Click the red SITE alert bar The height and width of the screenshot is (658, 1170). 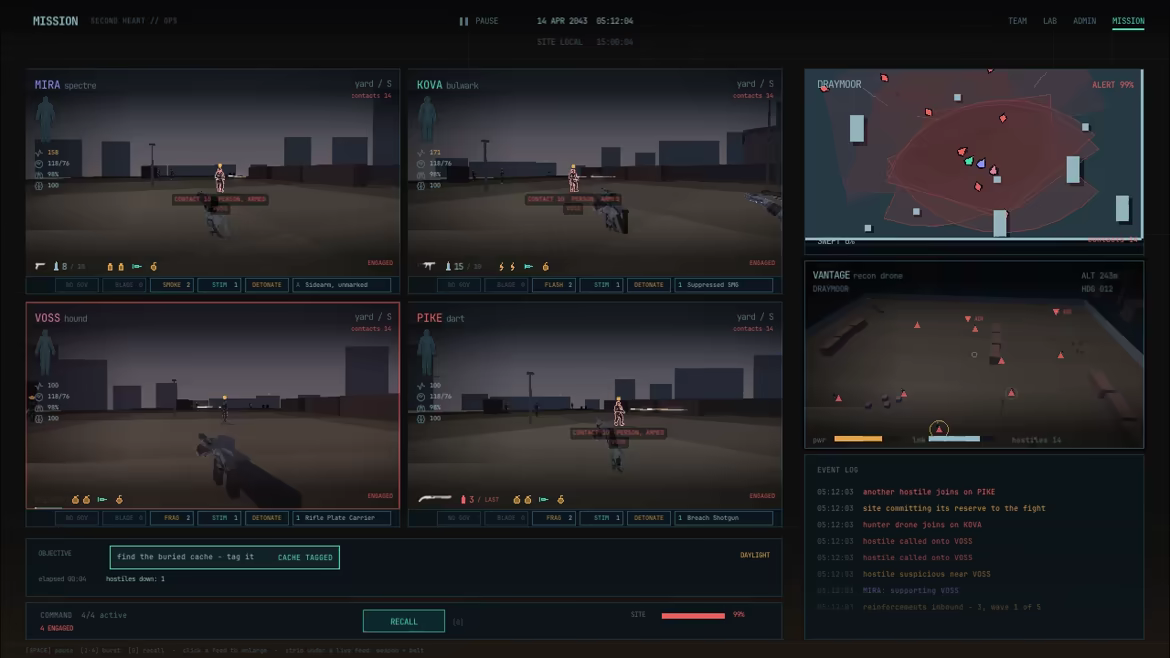(693, 615)
